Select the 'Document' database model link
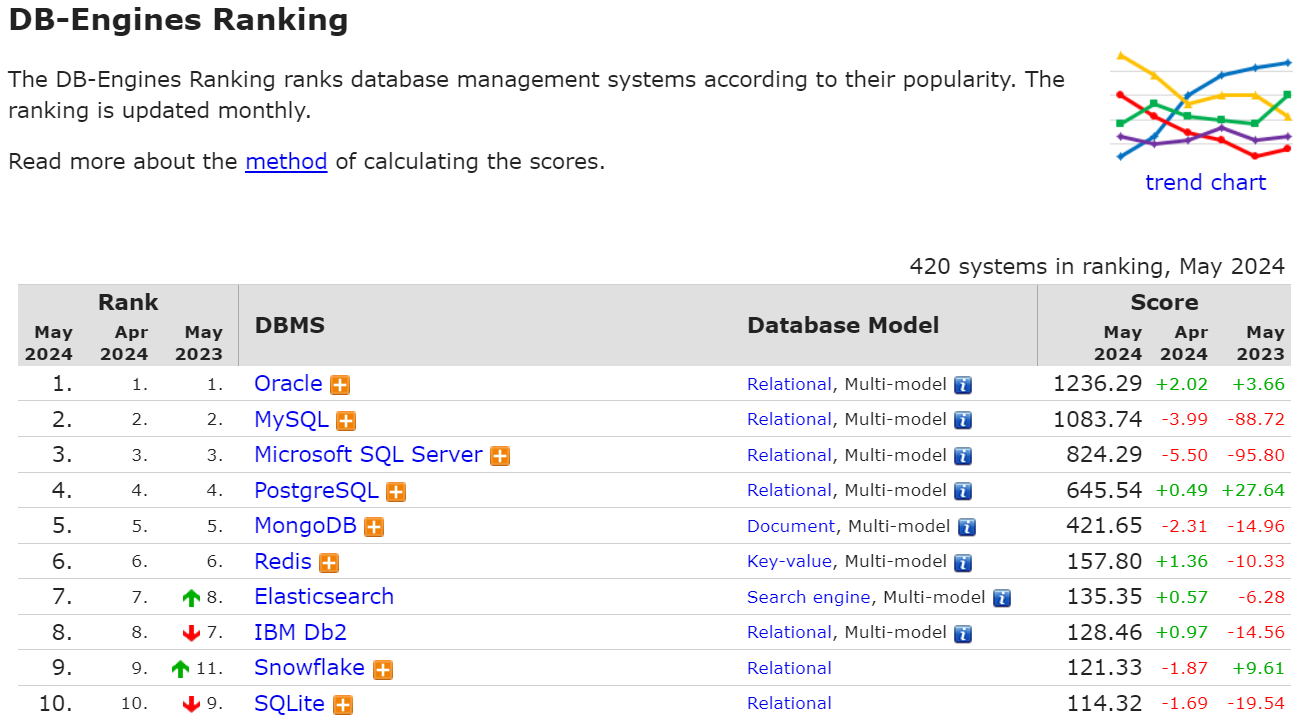 tap(790, 526)
